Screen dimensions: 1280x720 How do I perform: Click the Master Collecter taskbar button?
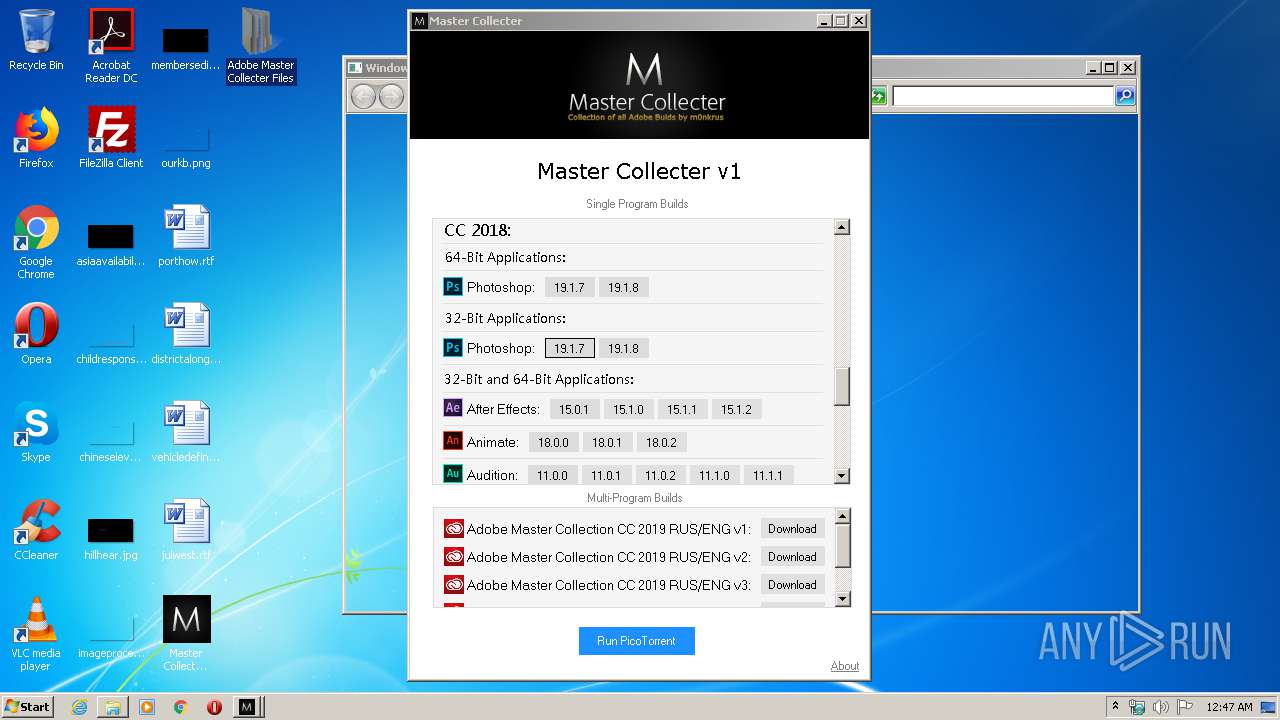[x=248, y=707]
